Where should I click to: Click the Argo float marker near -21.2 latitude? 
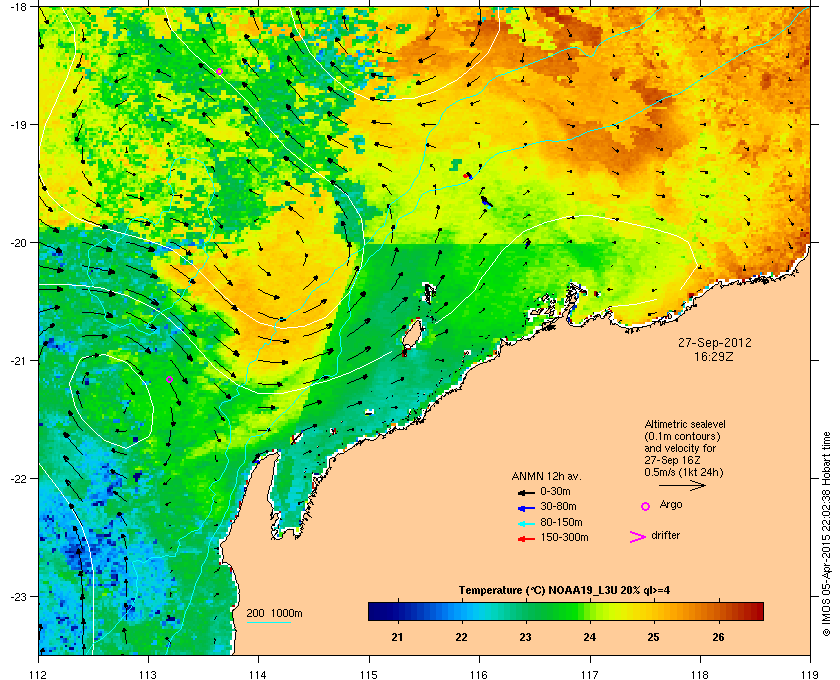tap(169, 379)
